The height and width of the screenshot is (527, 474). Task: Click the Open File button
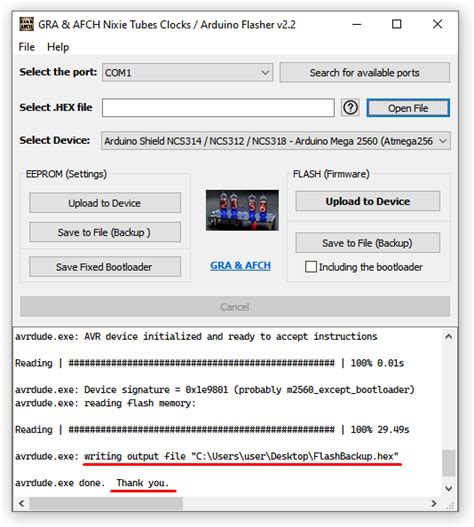point(408,108)
